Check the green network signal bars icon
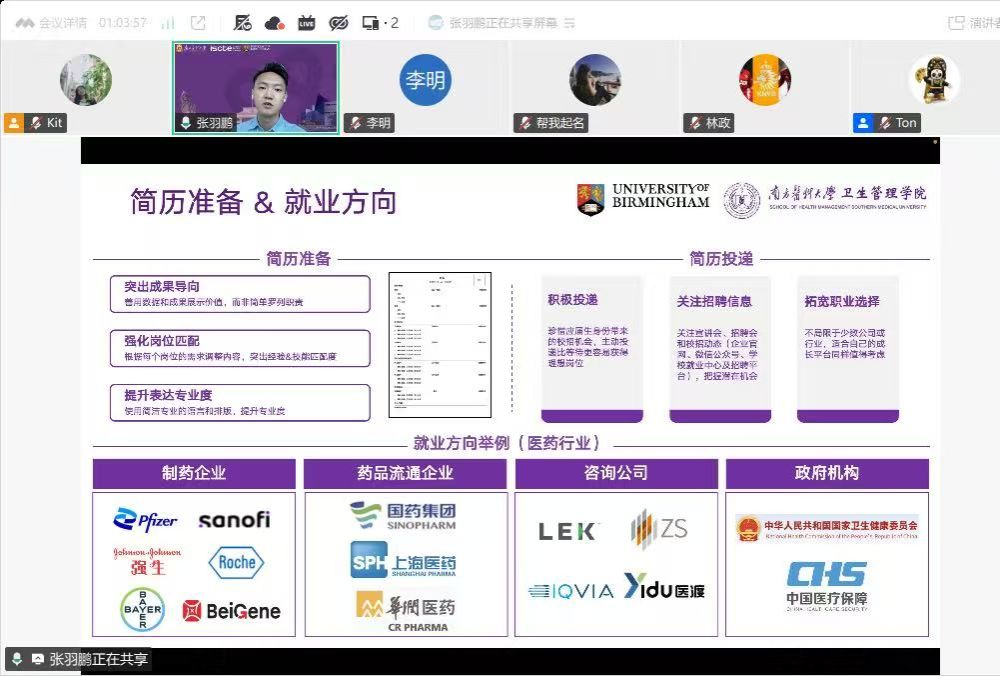Screen dimensions: 1000x676 point(168,23)
